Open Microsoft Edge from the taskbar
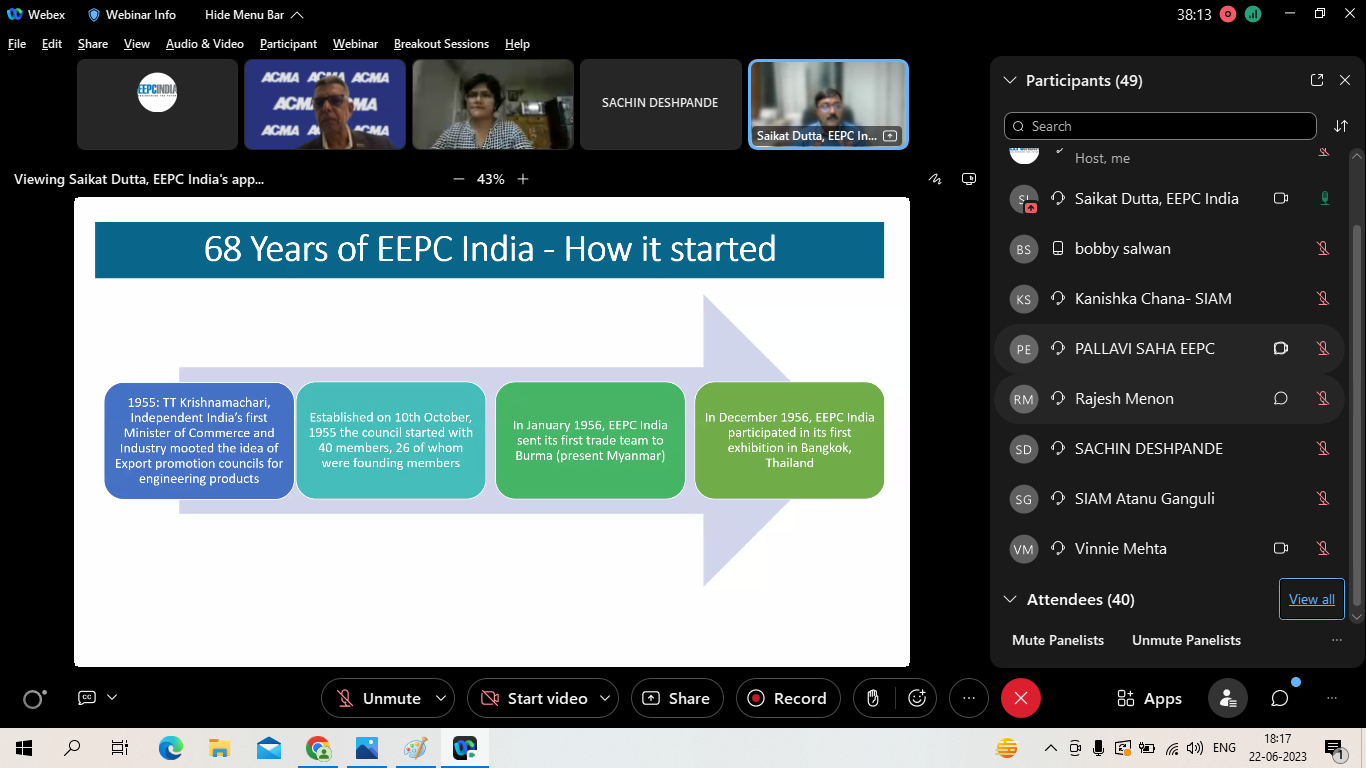 click(171, 748)
